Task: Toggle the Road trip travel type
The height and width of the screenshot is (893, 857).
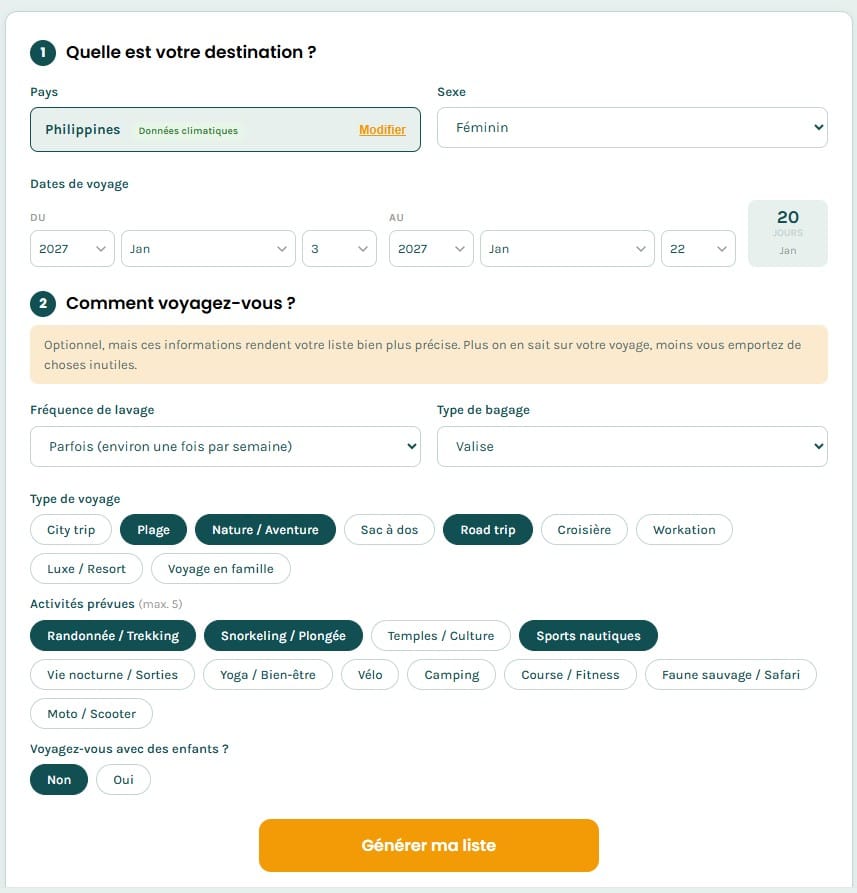Action: click(487, 529)
